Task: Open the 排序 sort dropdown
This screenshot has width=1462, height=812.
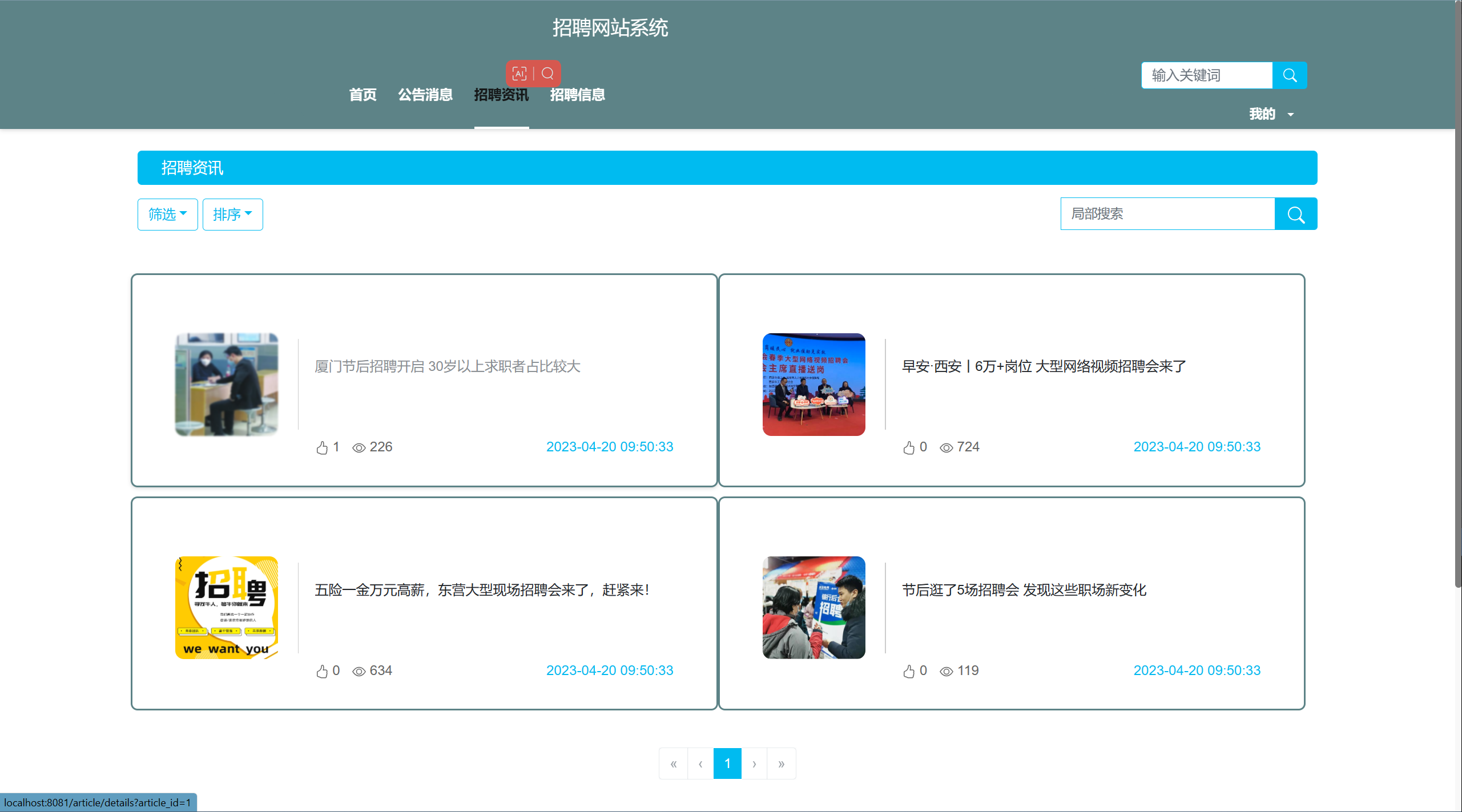Action: pyautogui.click(x=232, y=215)
